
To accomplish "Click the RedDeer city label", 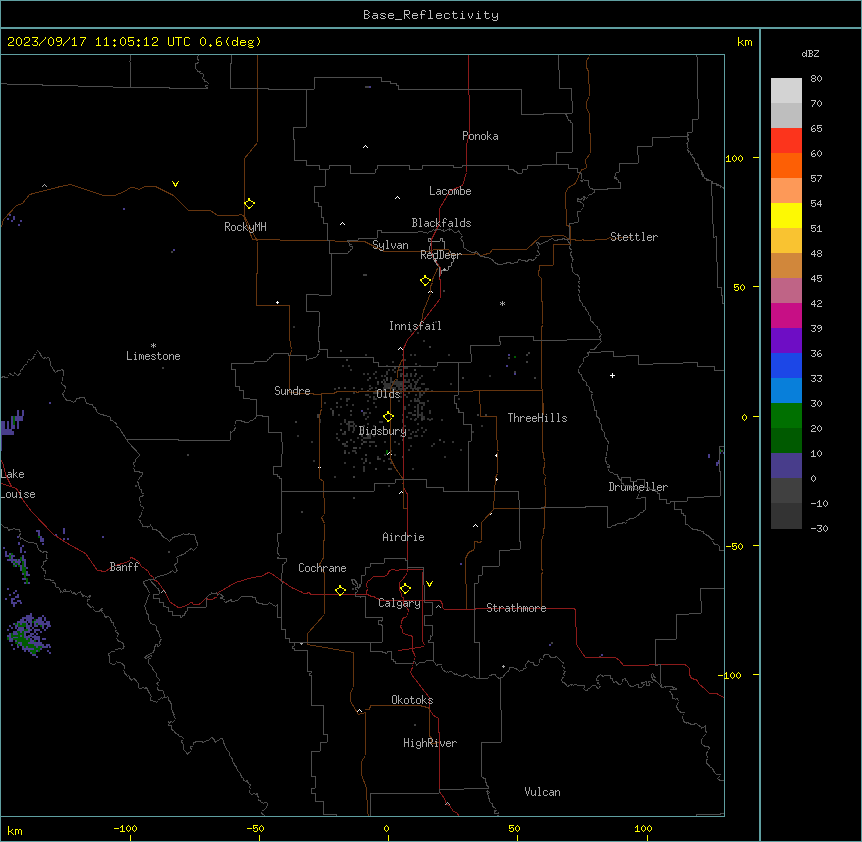I will [x=440, y=255].
